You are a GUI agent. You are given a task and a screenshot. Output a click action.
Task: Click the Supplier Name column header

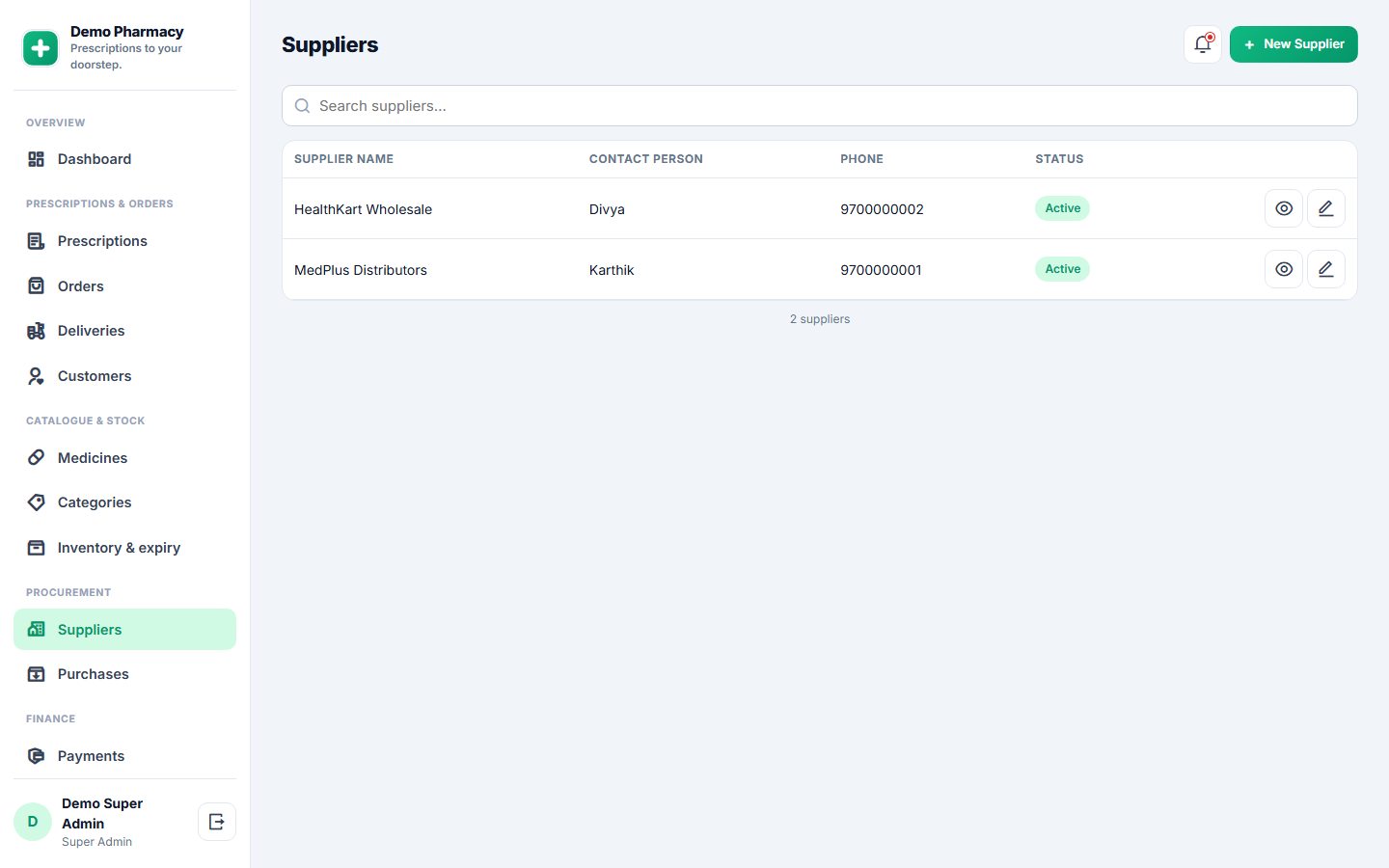point(343,159)
